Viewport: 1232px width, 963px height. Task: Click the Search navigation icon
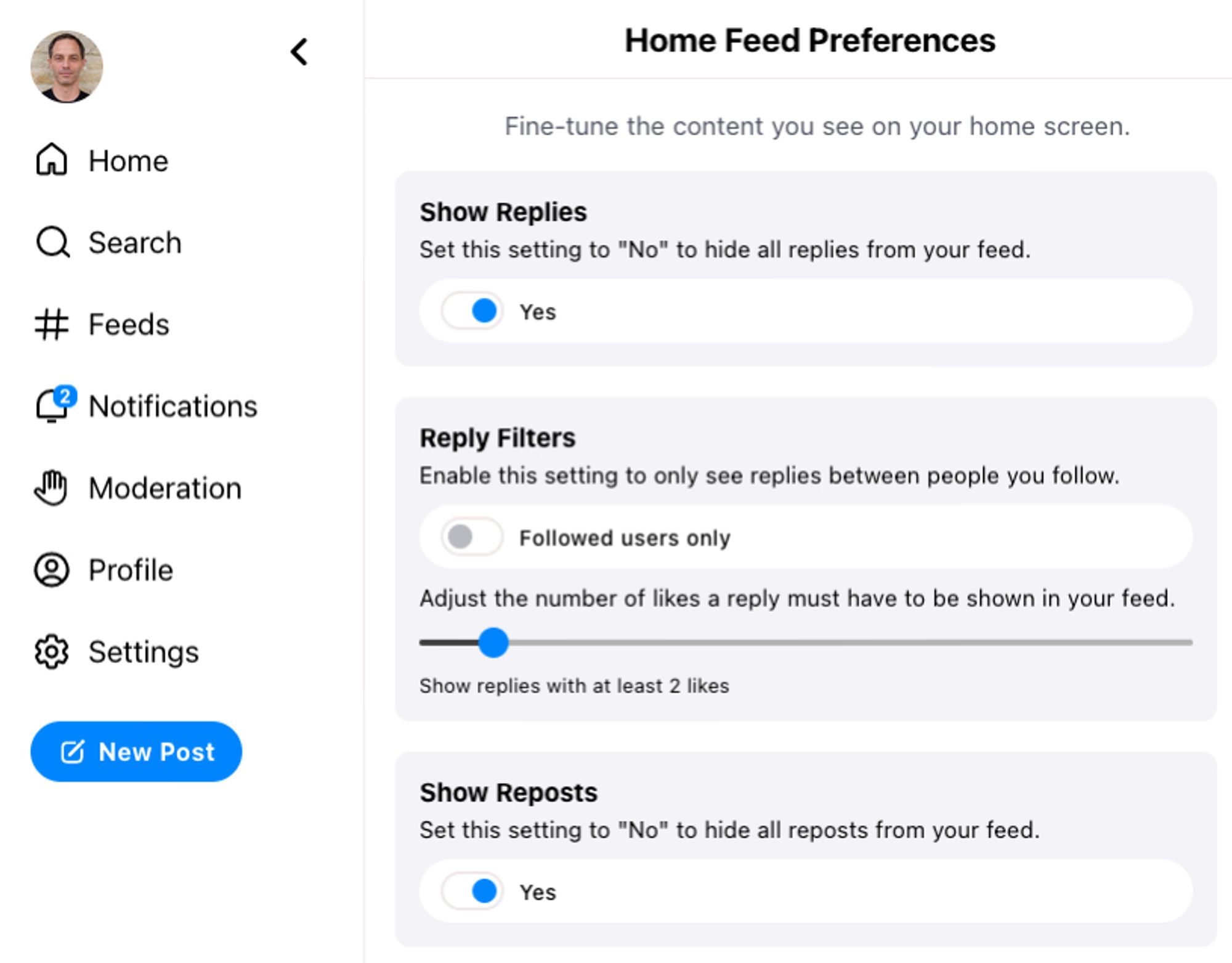click(x=53, y=242)
